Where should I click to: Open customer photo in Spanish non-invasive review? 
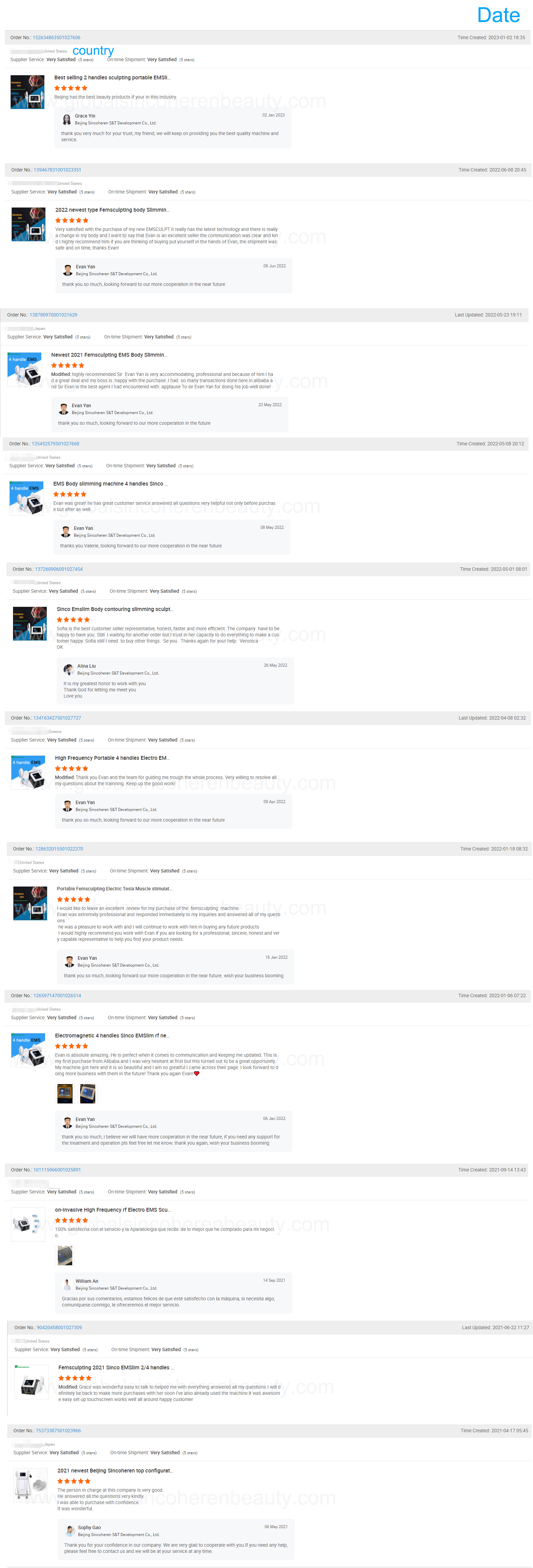(65, 1256)
